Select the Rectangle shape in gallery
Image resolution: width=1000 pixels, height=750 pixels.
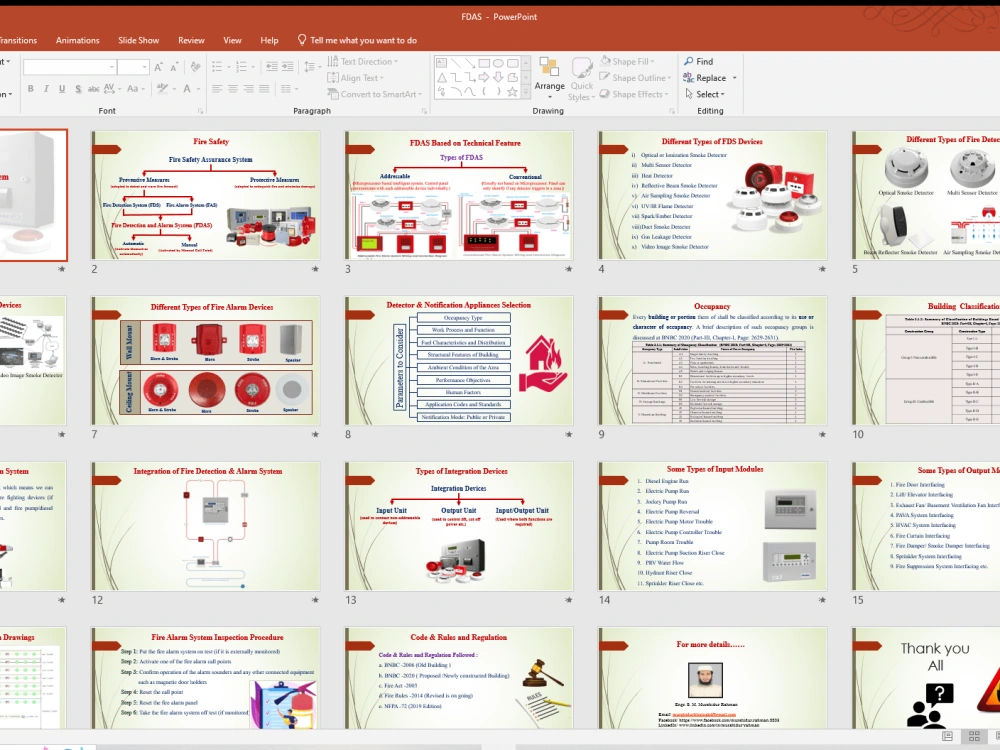(484, 63)
